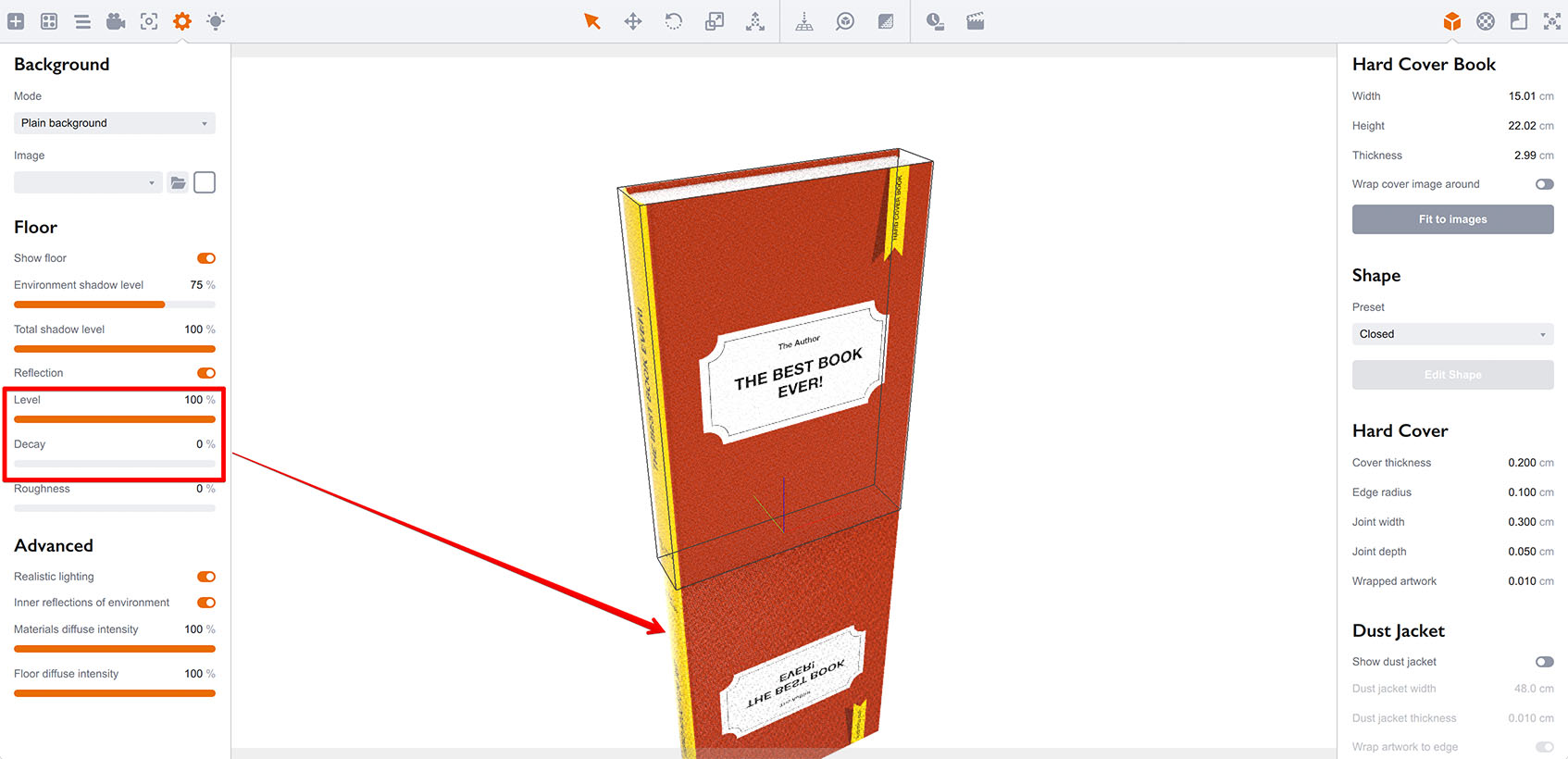Expand the Shape Preset dropdown
The image size is (1568, 759).
pos(1452,334)
